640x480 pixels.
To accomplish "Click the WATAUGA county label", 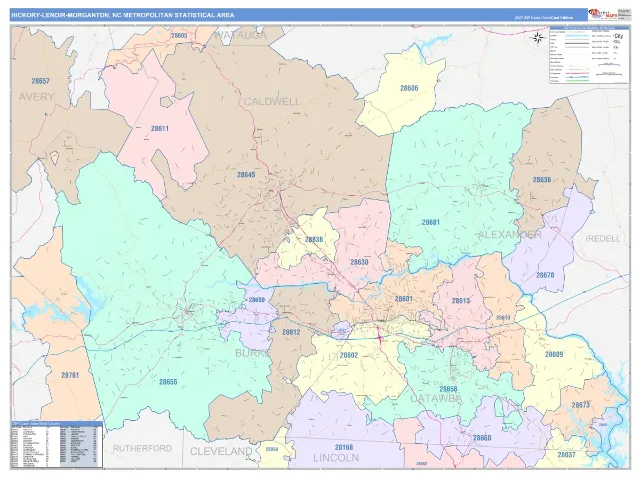I will click(x=240, y=36).
